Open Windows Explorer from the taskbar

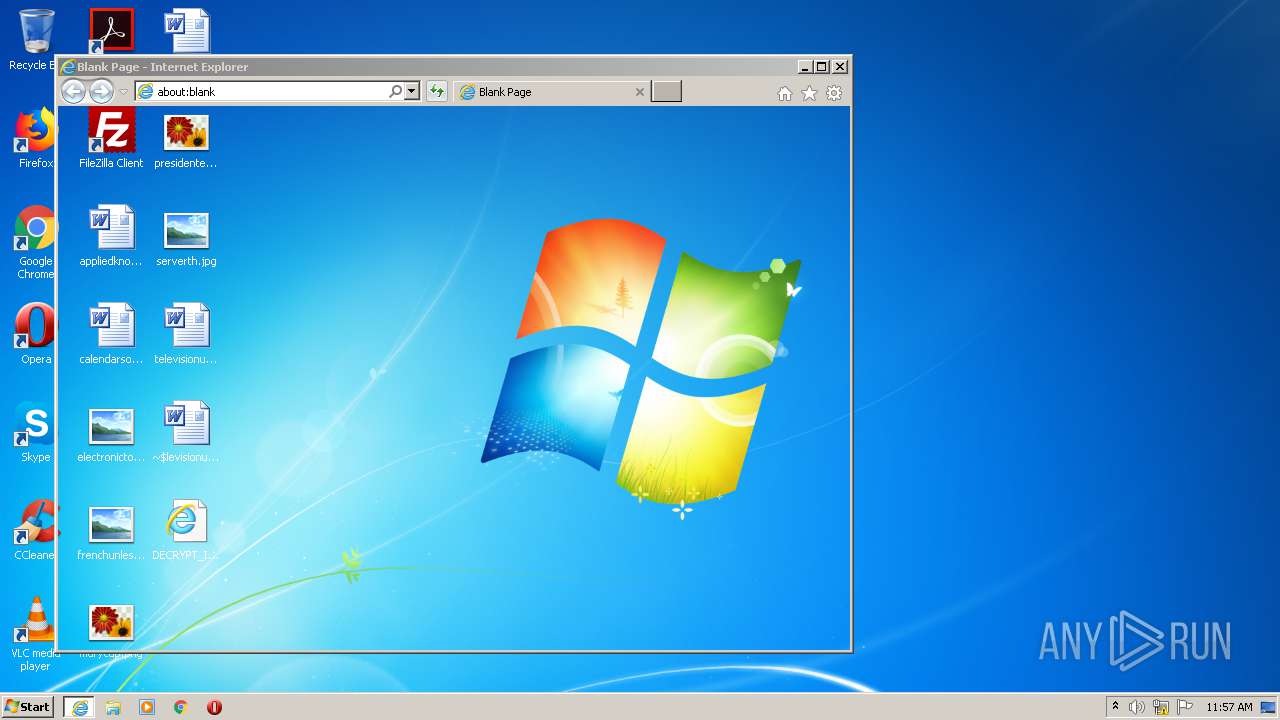point(113,707)
